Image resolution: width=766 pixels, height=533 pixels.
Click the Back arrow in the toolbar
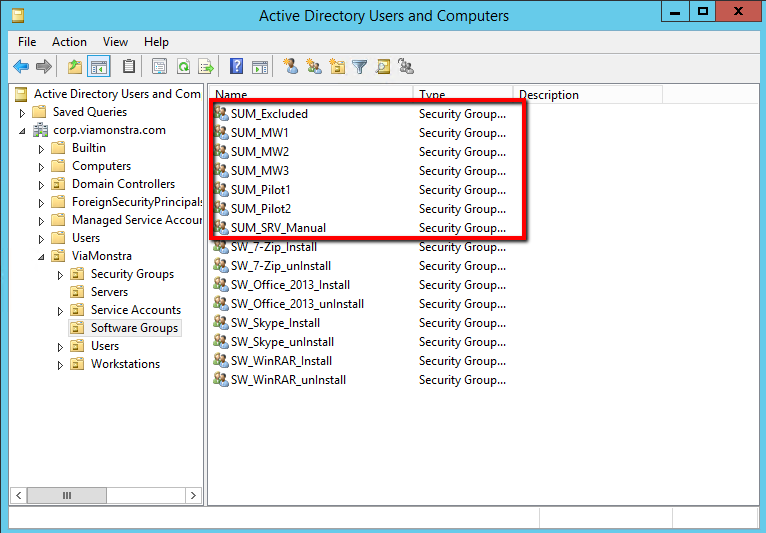[x=21, y=67]
